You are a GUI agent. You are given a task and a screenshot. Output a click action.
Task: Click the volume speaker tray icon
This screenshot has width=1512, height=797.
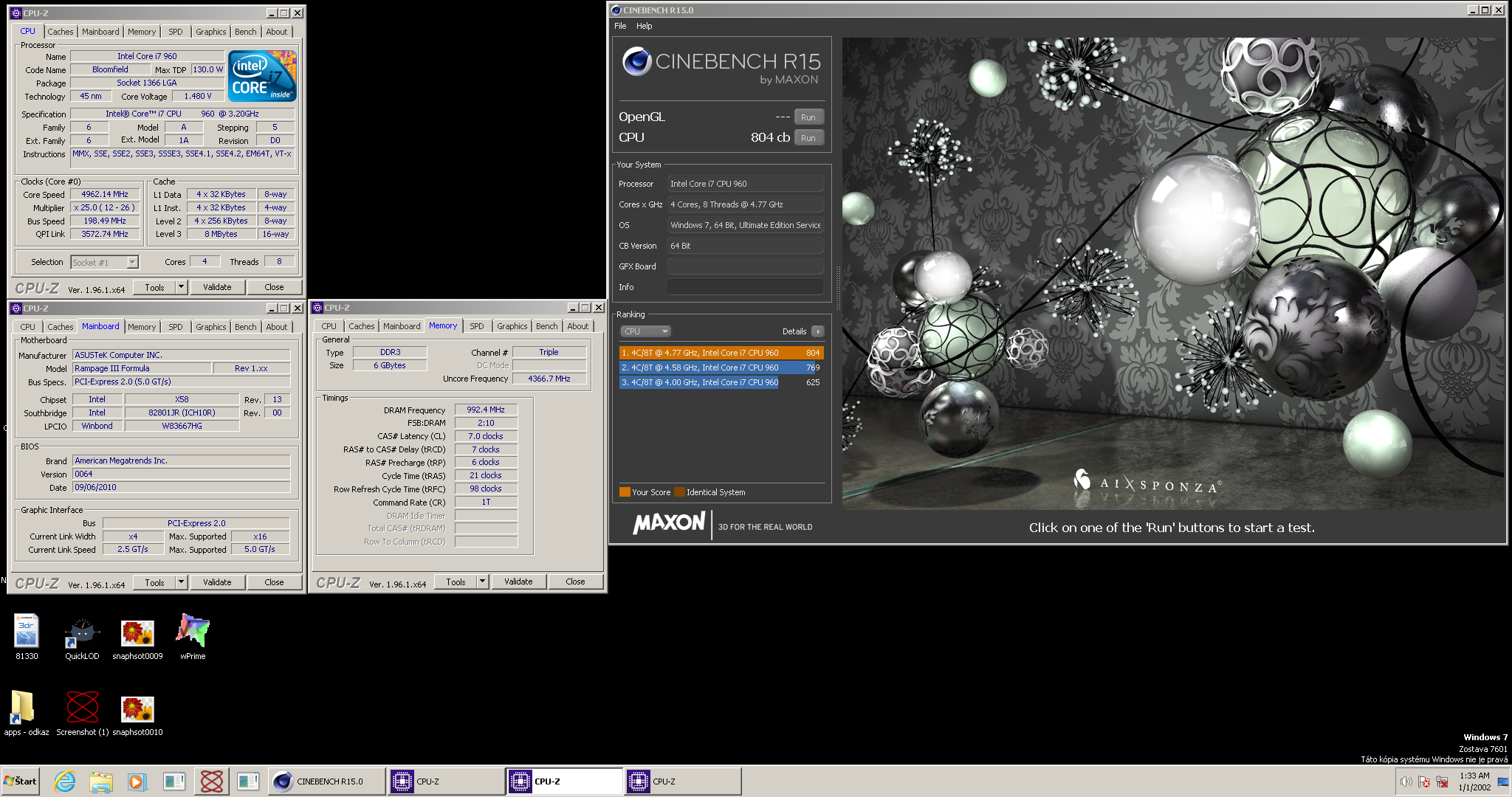[1406, 782]
